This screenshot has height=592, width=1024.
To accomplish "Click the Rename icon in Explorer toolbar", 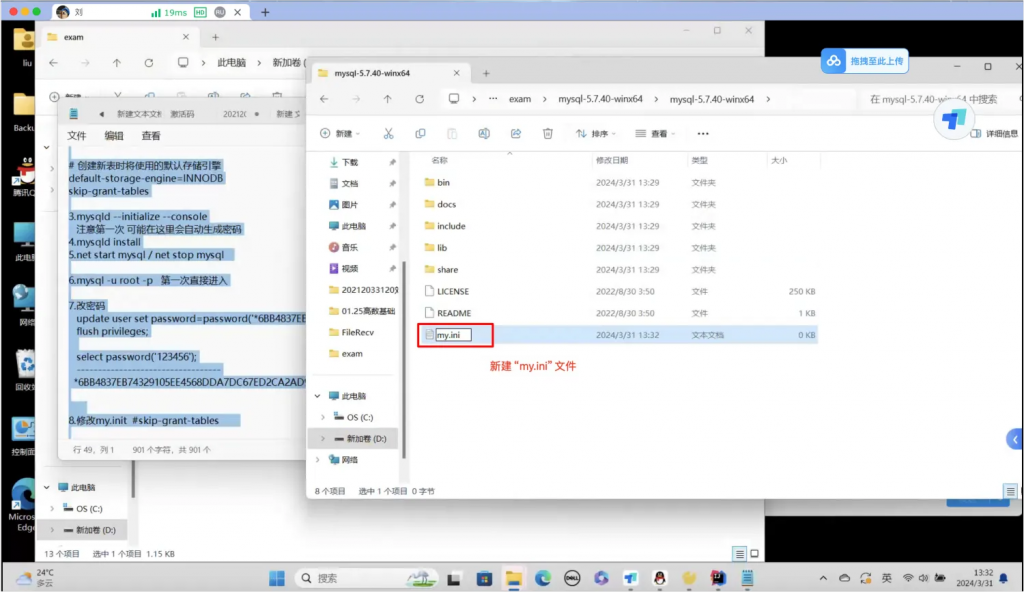I will [484, 133].
